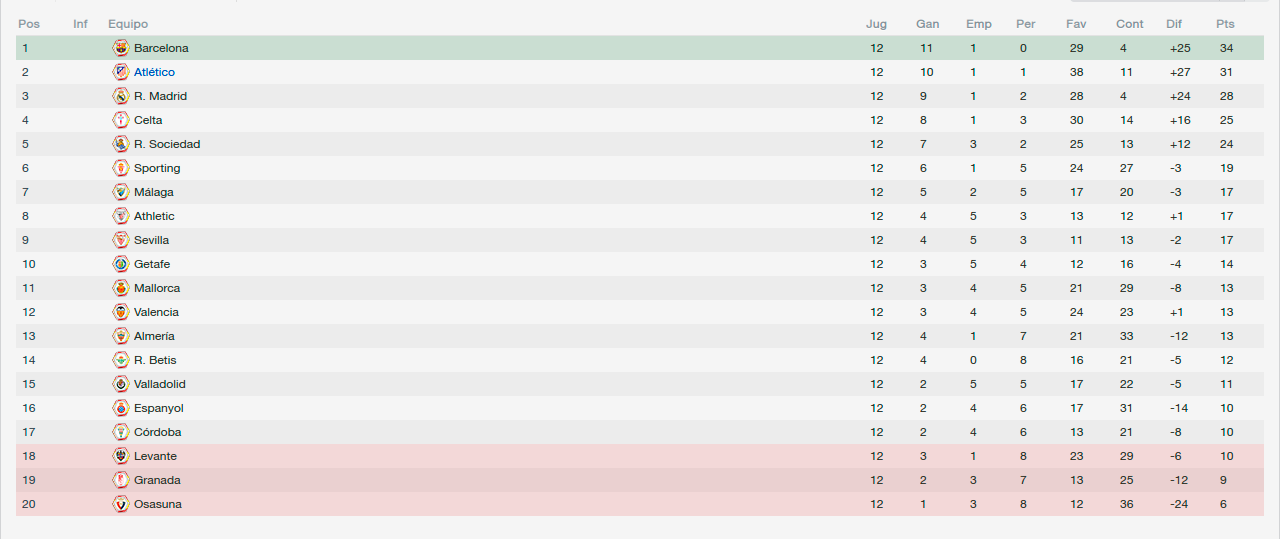Click the Barcelona club crest icon
Image resolution: width=1280 pixels, height=539 pixels.
121,48
